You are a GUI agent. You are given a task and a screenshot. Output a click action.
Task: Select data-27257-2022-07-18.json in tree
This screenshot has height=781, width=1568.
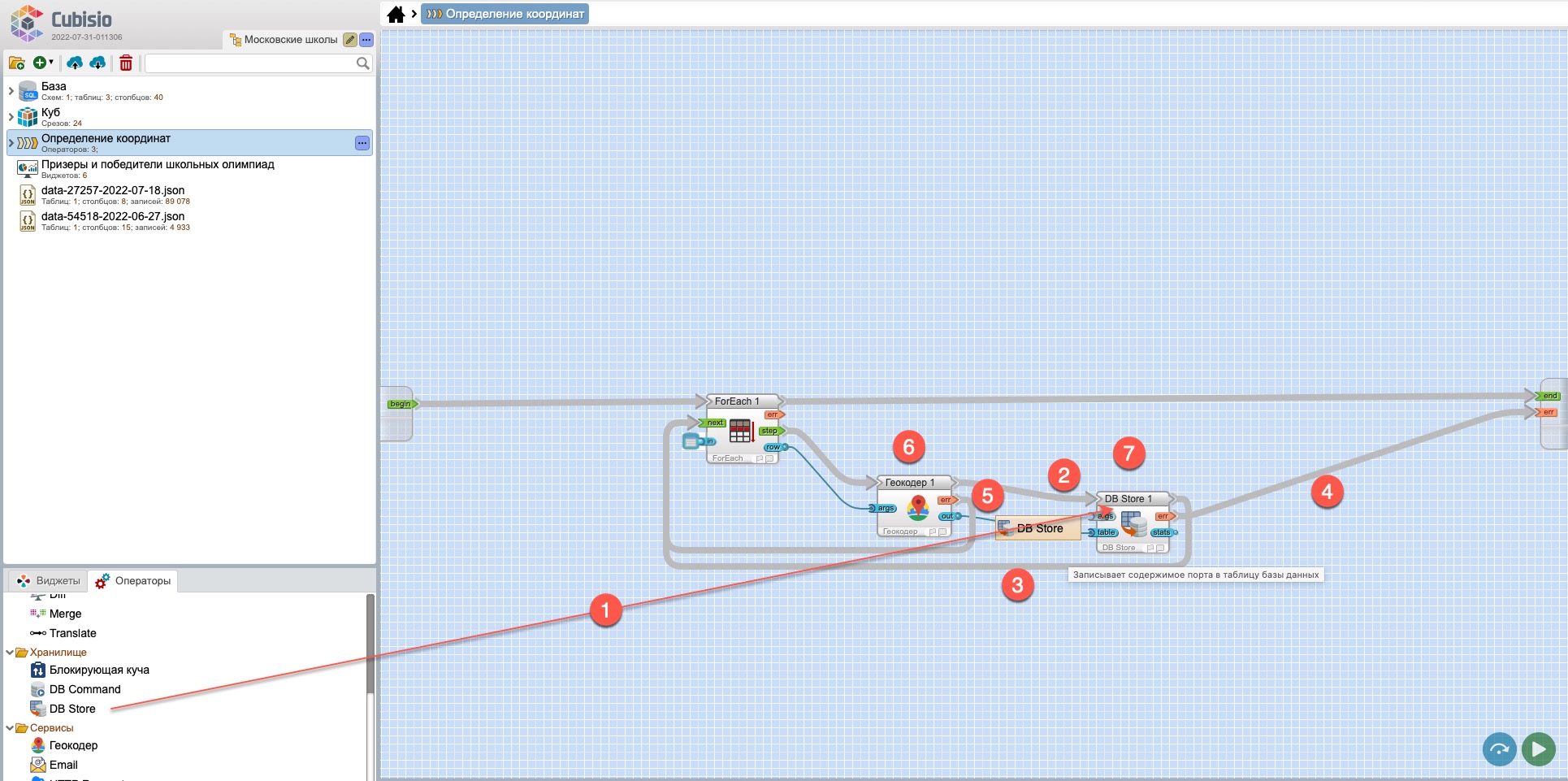pos(113,191)
